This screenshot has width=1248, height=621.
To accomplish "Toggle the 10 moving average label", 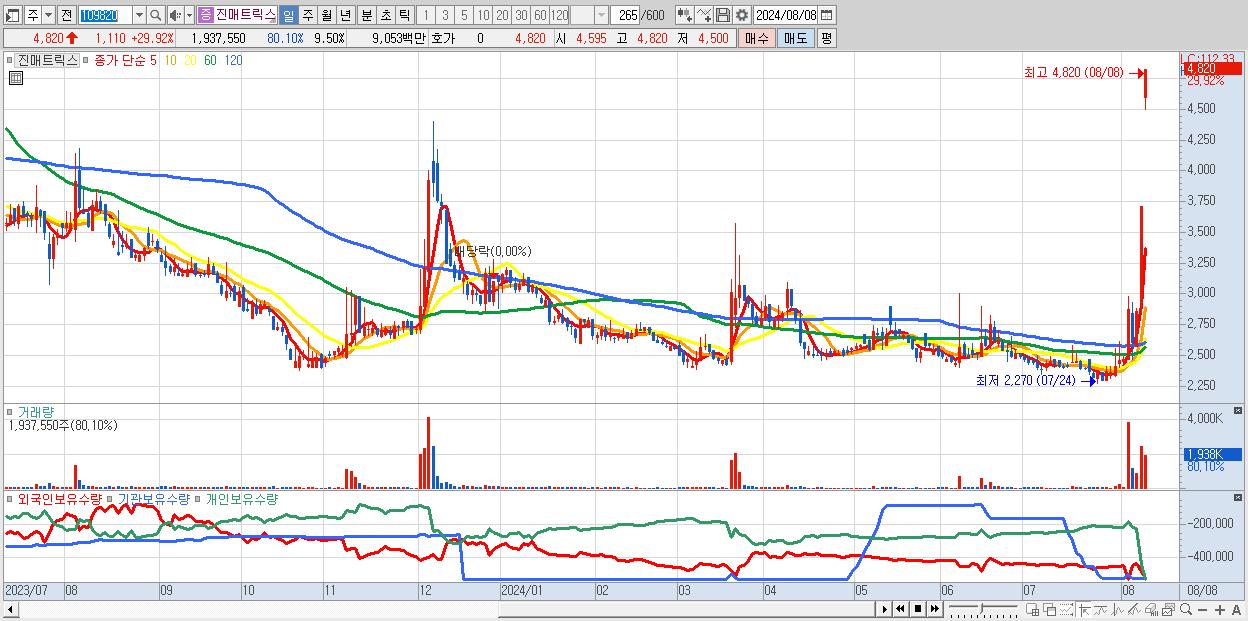I will coord(172,60).
